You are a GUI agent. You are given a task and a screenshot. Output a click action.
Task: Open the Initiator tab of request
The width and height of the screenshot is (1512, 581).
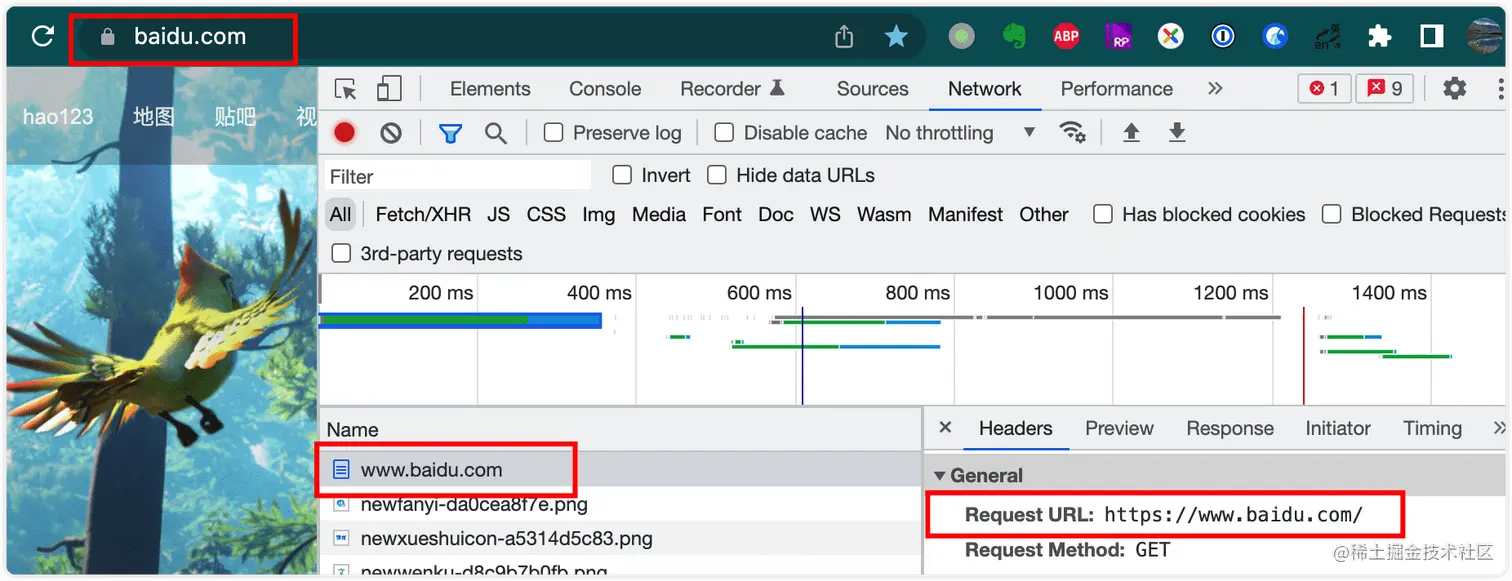1338,428
